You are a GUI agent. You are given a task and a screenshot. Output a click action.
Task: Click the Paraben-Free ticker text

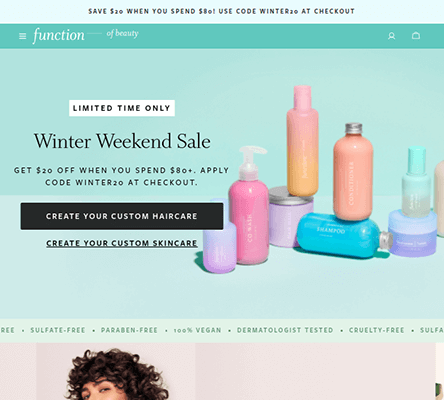point(129,330)
